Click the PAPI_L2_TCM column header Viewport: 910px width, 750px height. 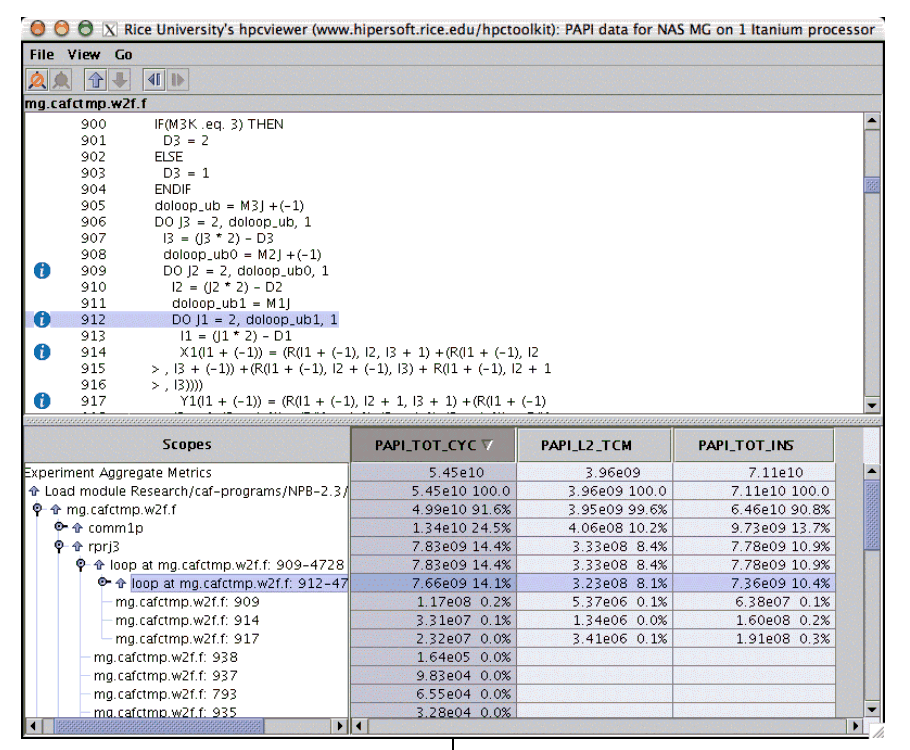point(594,445)
